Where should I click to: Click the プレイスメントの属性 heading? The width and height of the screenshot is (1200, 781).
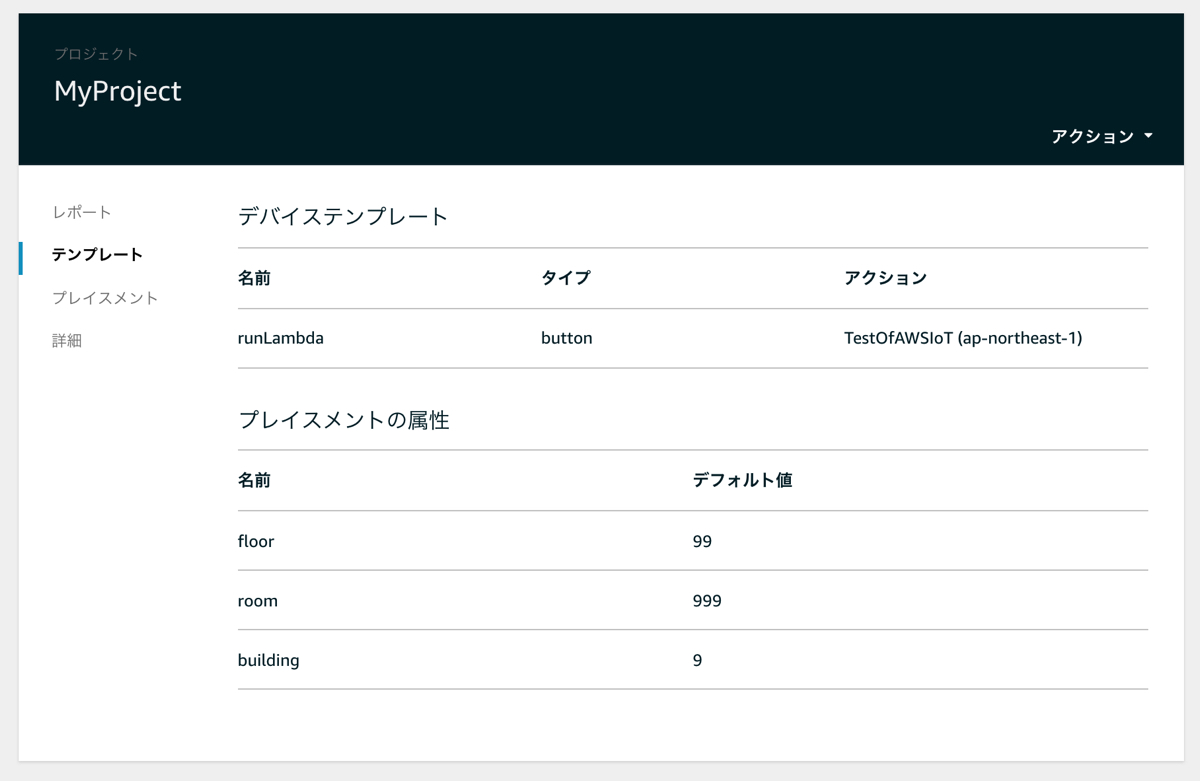(343, 420)
